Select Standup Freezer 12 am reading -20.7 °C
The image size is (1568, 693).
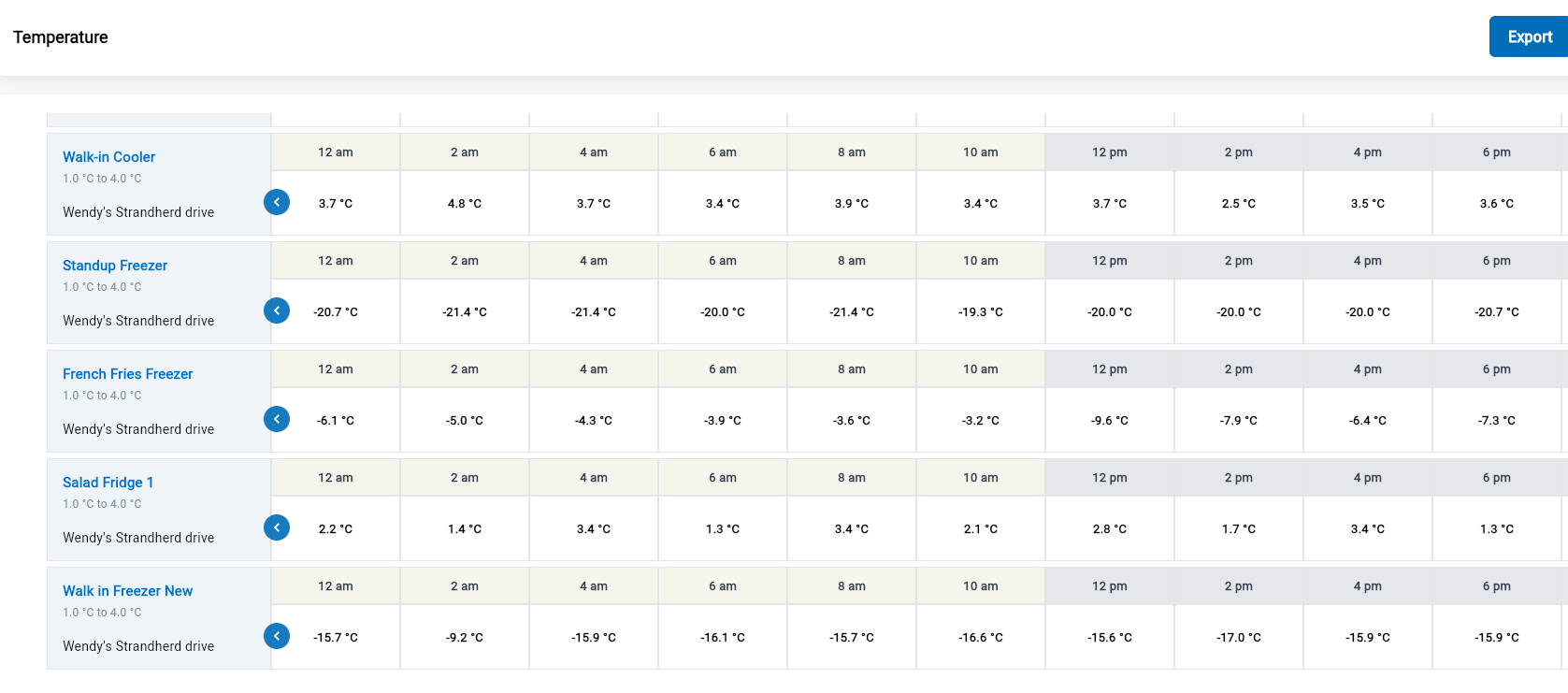click(x=336, y=311)
